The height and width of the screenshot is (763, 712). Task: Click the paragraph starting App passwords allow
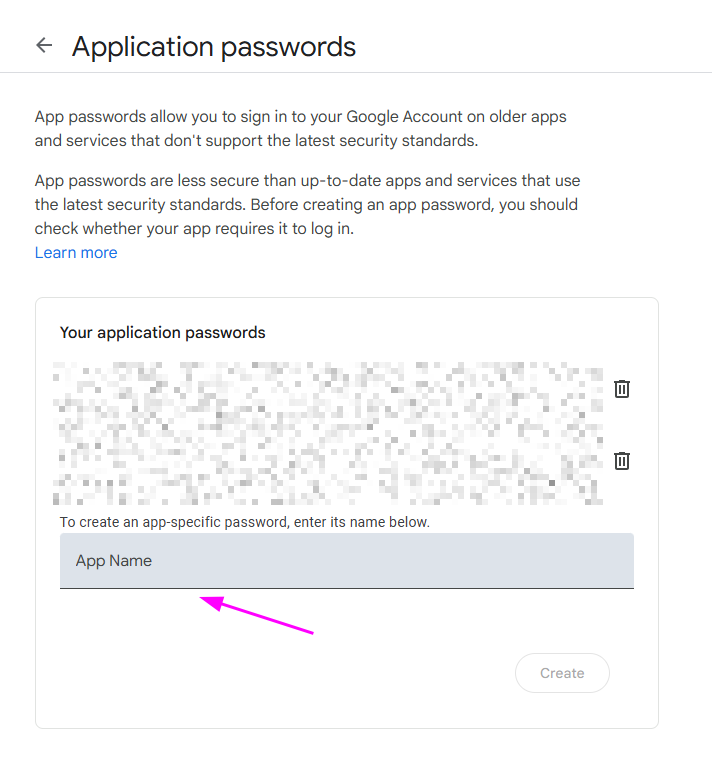[300, 129]
